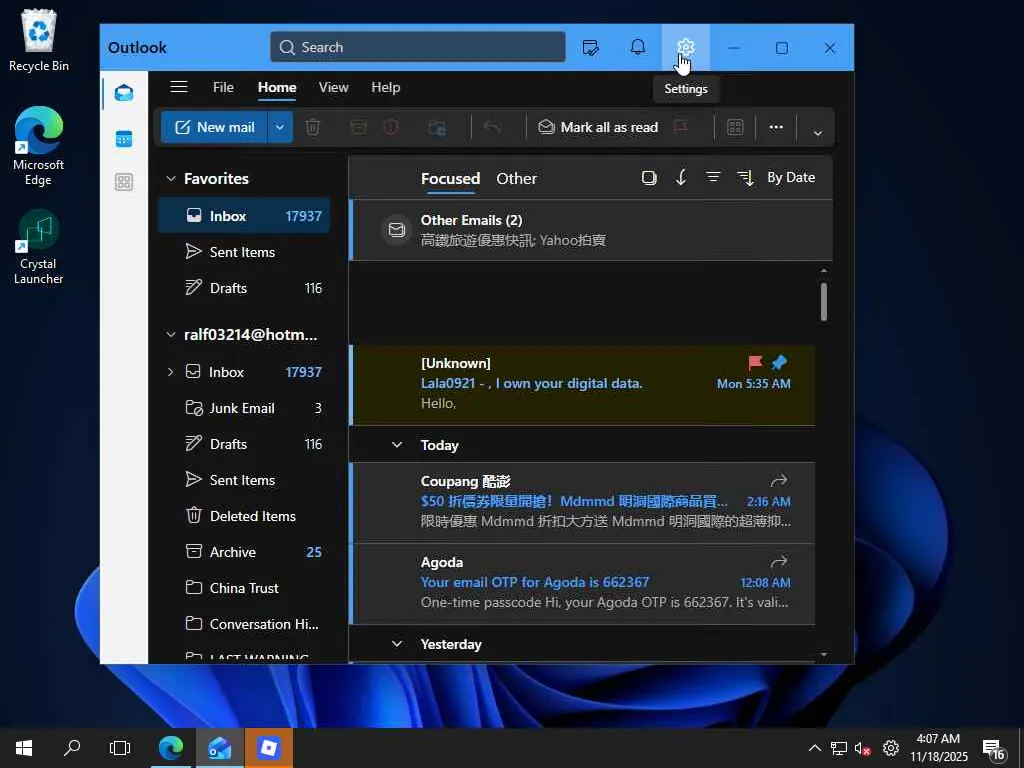Screen dimensions: 1024x768
Task: Expand the account Inbox subfolders
Action: (170, 372)
